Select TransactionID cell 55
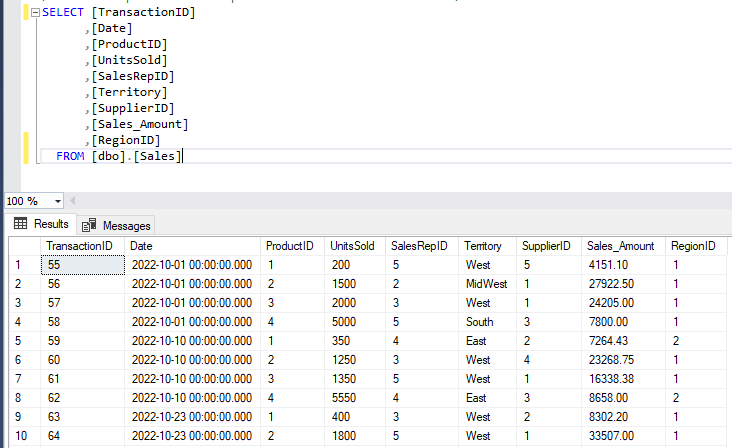The image size is (732, 448). pos(83,265)
